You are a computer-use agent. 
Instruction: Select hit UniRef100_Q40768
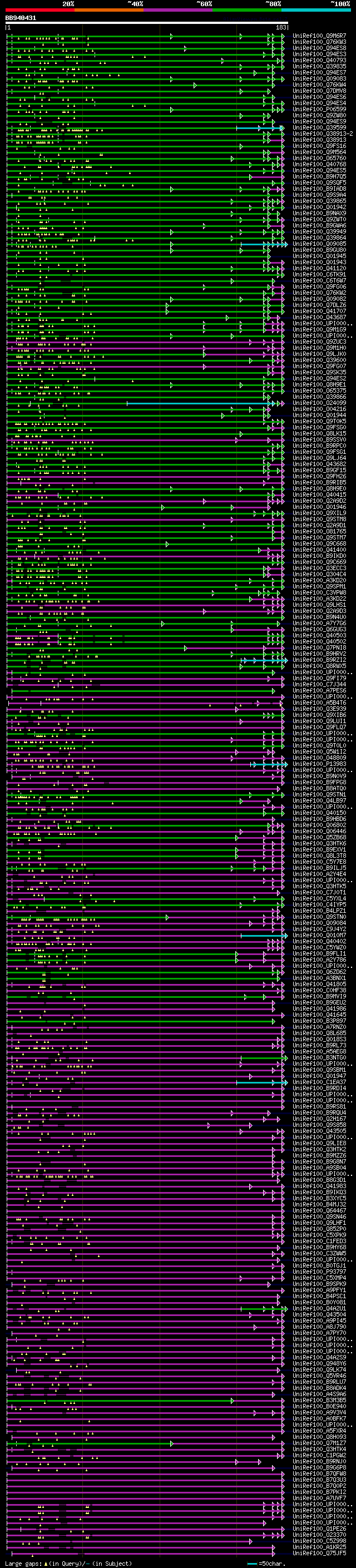tap(319, 164)
